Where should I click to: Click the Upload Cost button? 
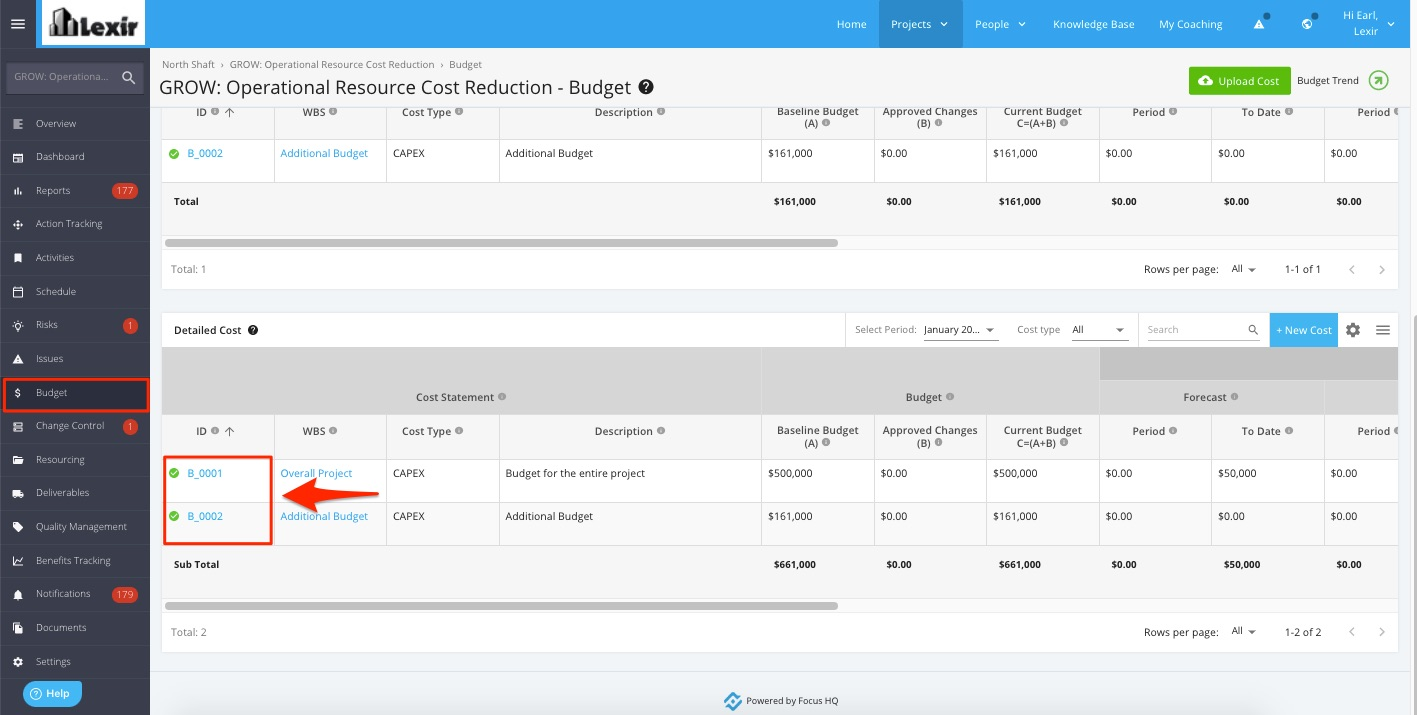pyautogui.click(x=1239, y=81)
